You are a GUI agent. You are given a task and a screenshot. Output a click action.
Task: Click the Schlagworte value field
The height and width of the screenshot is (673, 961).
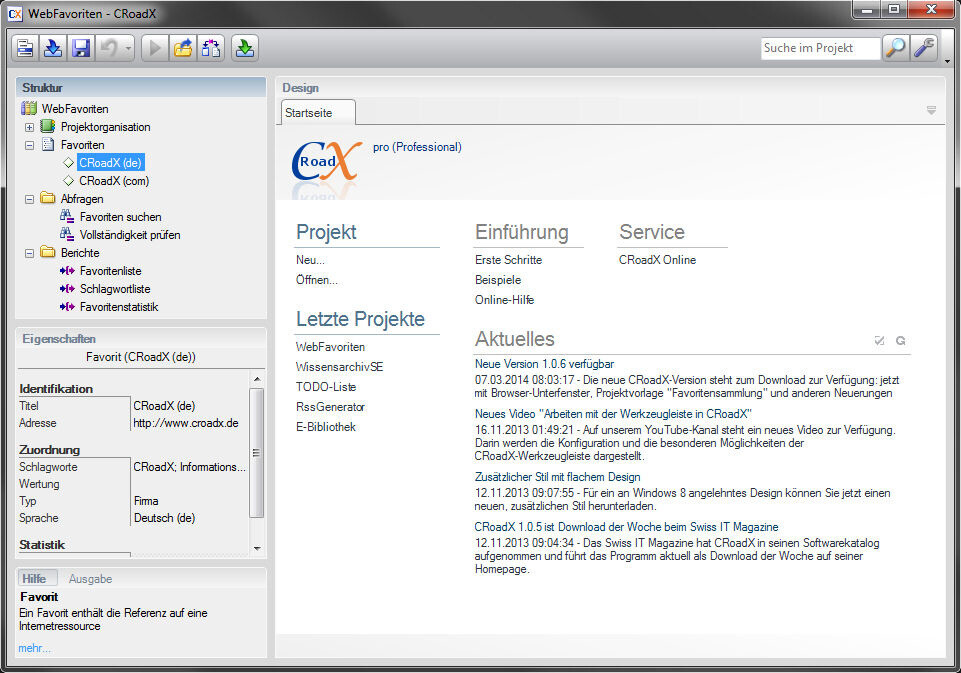[x=189, y=467]
